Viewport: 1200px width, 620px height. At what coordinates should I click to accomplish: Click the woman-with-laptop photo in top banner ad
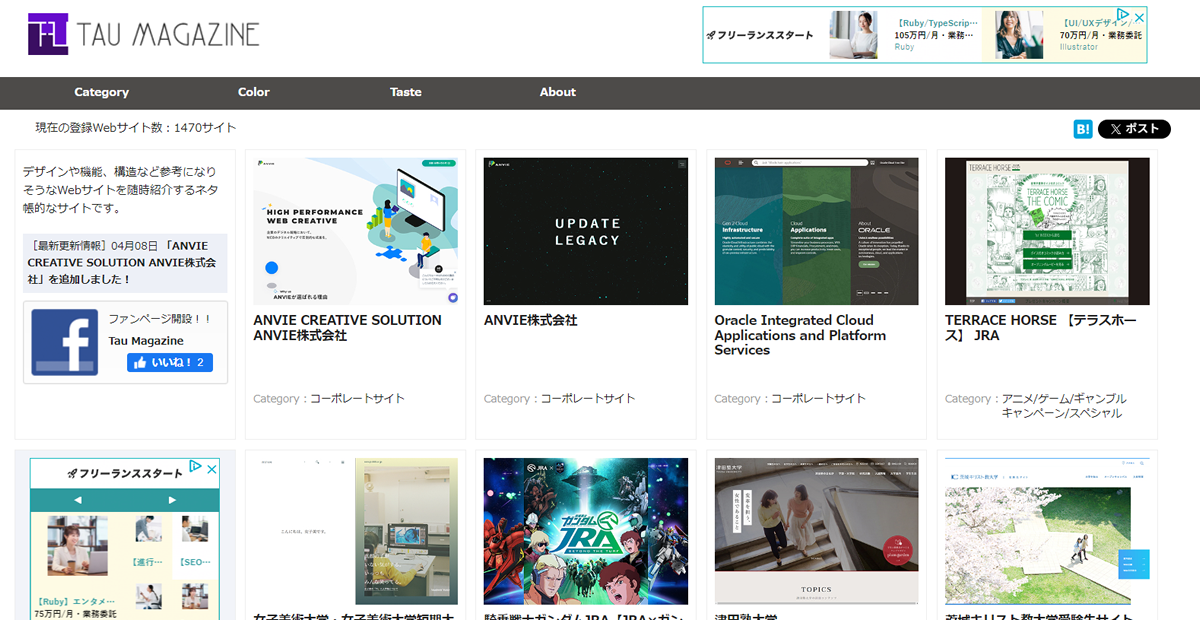(854, 35)
